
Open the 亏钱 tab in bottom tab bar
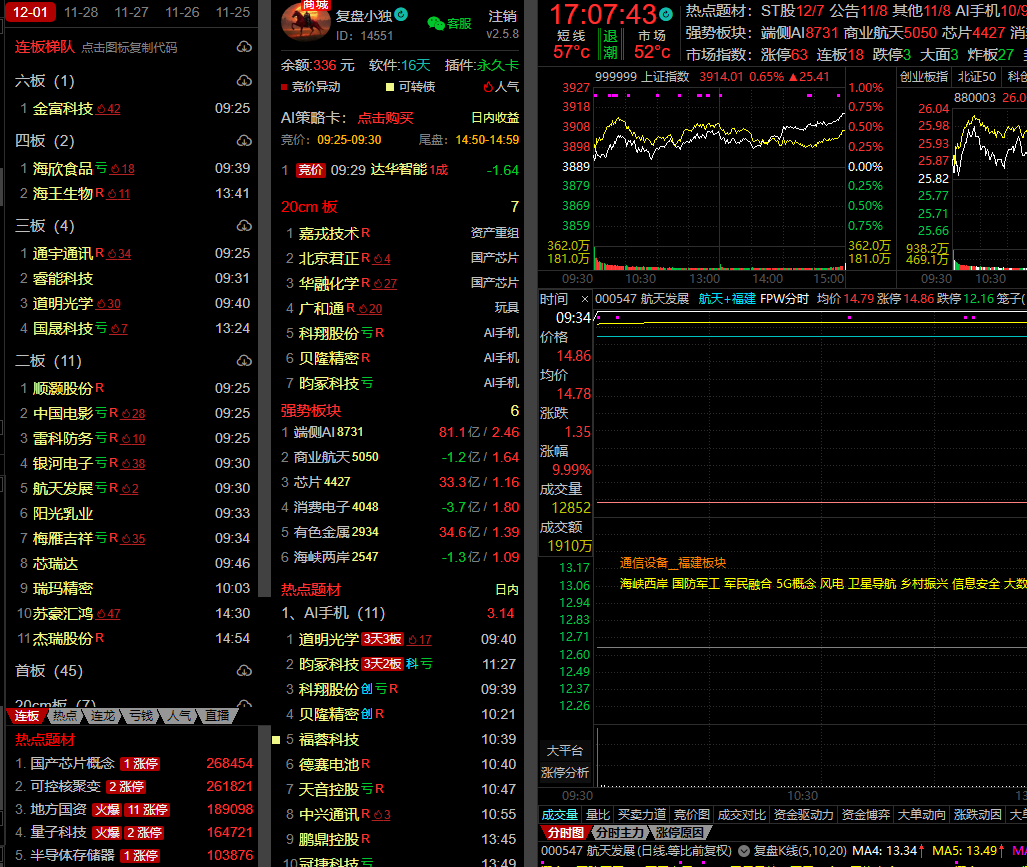(x=140, y=716)
